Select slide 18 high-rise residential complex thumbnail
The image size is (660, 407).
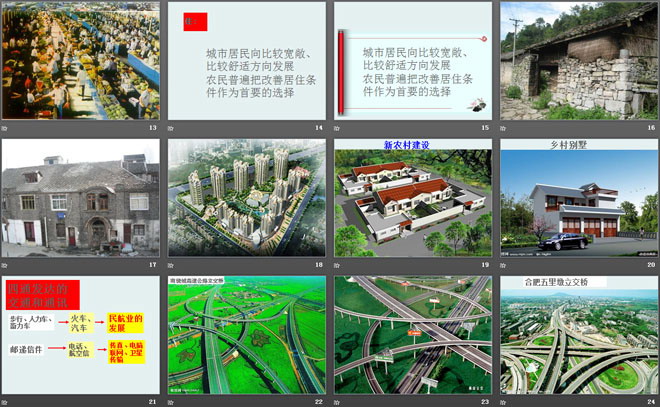pyautogui.click(x=247, y=198)
